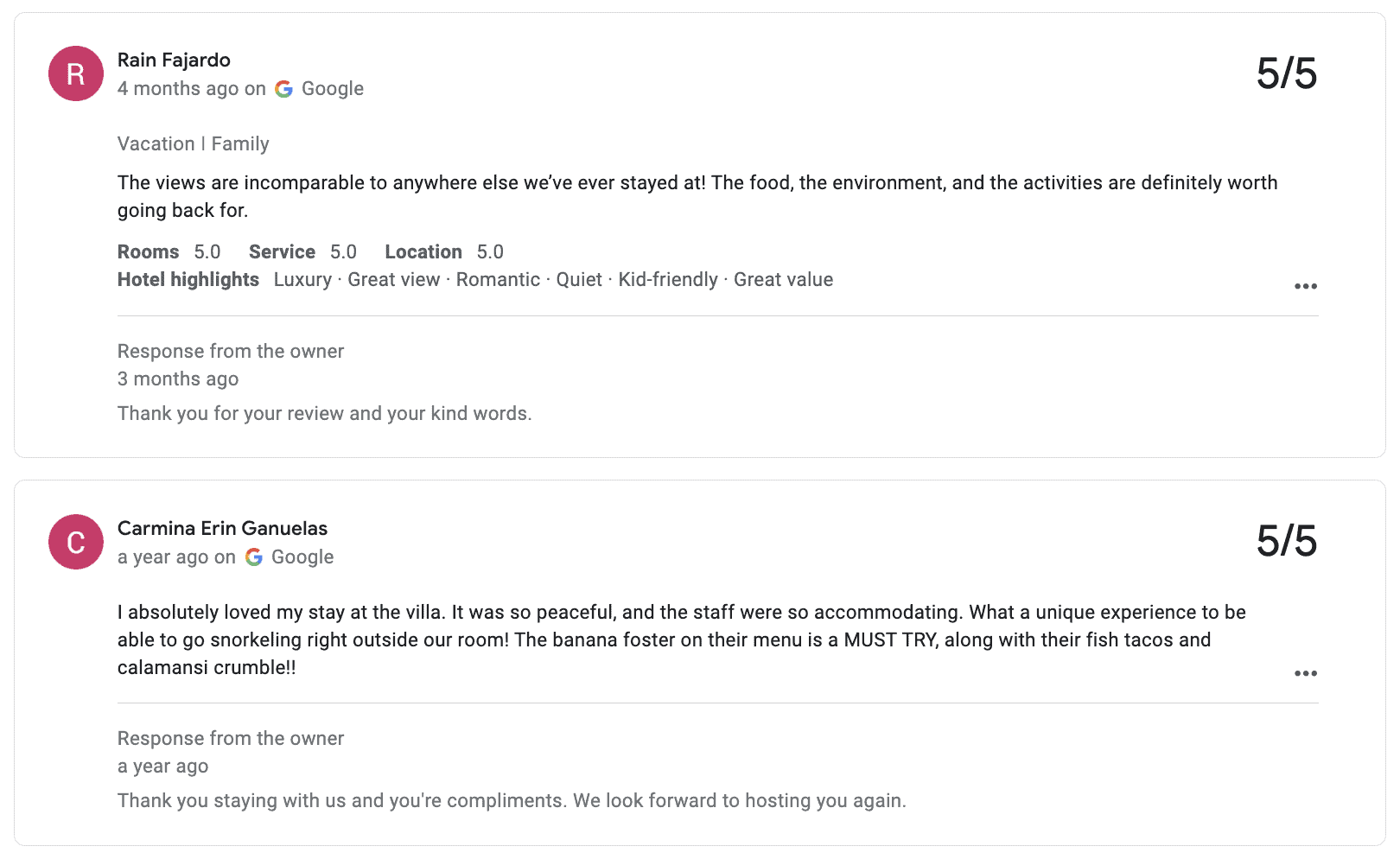Click Rain Fajardo's avatar circle
Viewport: 1400px width, 859px height.
76,73
